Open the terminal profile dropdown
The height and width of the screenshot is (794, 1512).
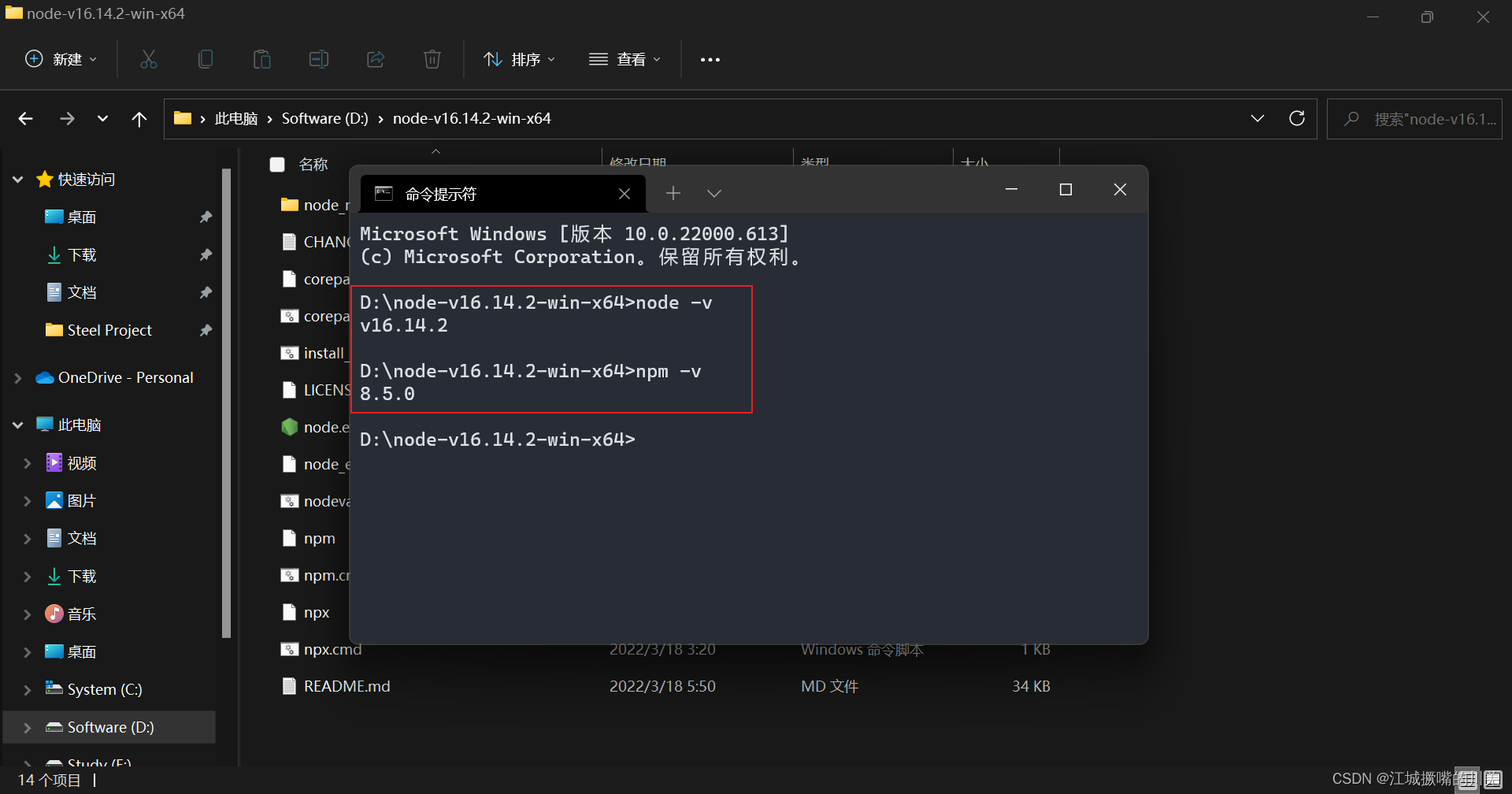[714, 194]
